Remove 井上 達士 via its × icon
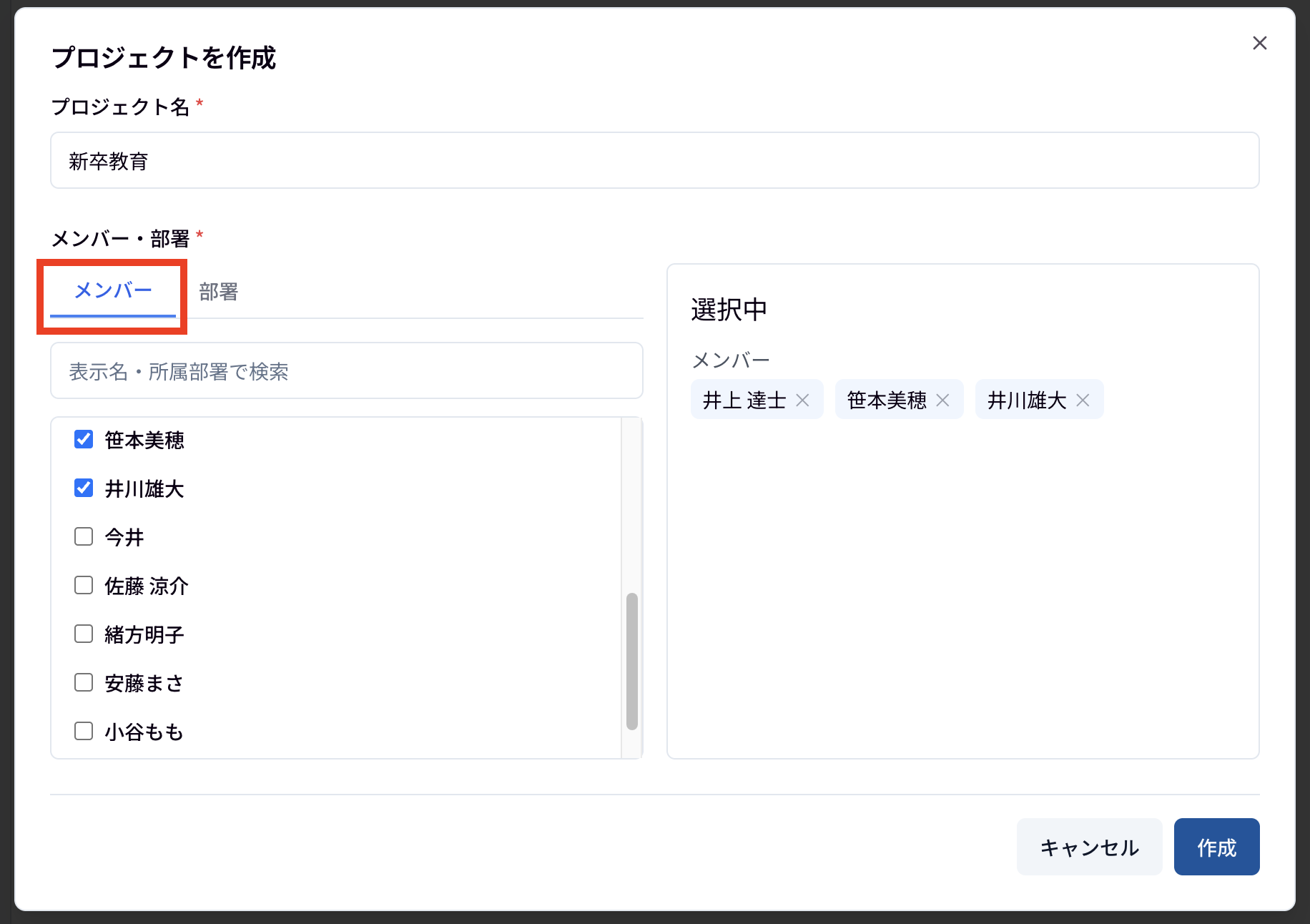Viewport: 1310px width, 924px height. (x=803, y=400)
